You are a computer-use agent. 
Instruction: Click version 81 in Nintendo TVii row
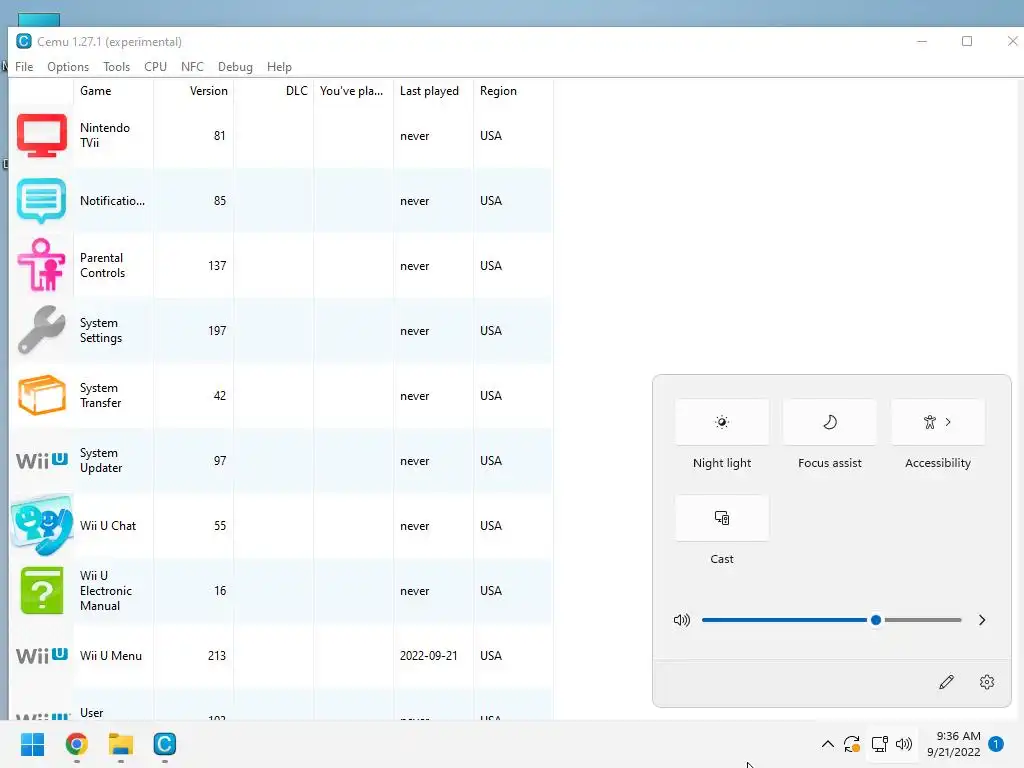pos(219,136)
